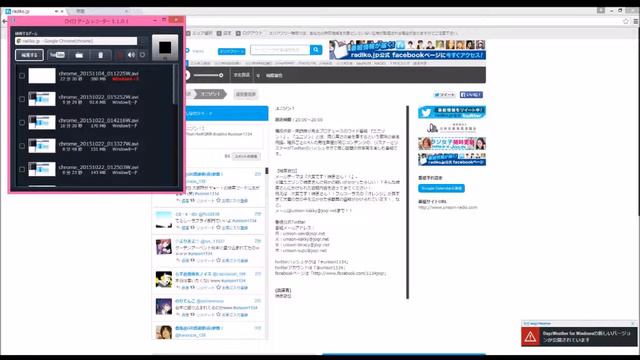This screenshot has width=640, height=360.
Task: Open thumbnail of chrome_20151022_014216 recording
Action: (x=42, y=122)
